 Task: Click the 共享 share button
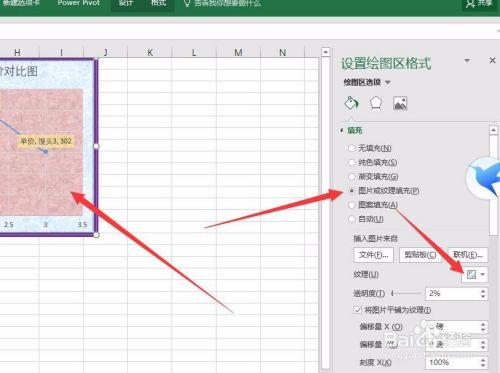pos(479,3)
